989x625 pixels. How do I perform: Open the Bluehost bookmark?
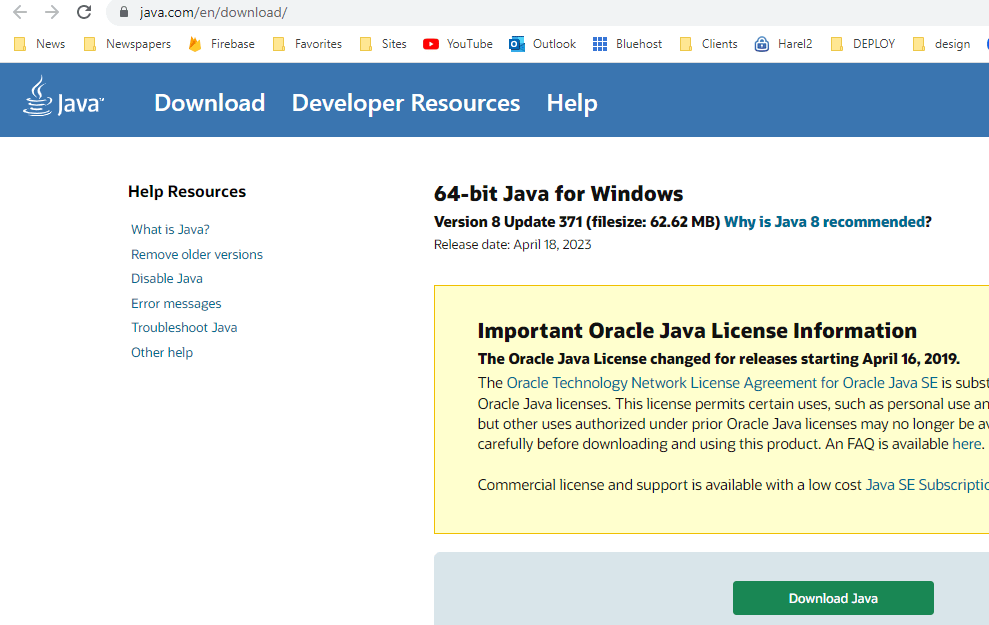tap(627, 44)
